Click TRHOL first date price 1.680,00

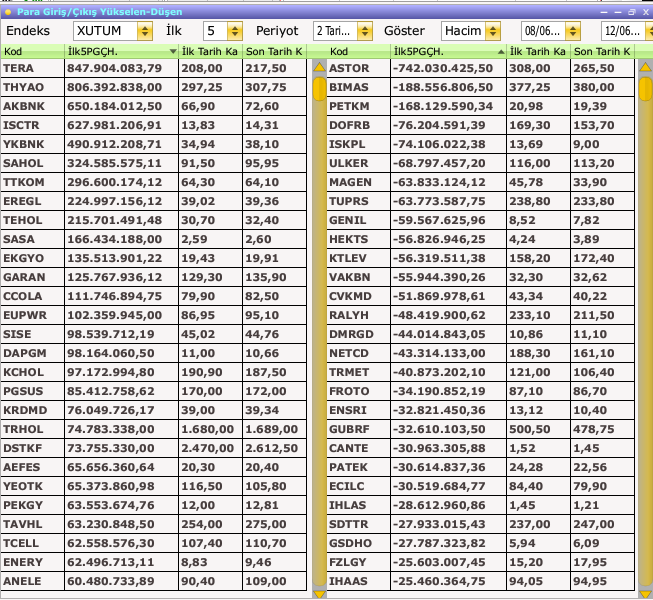tap(207, 429)
